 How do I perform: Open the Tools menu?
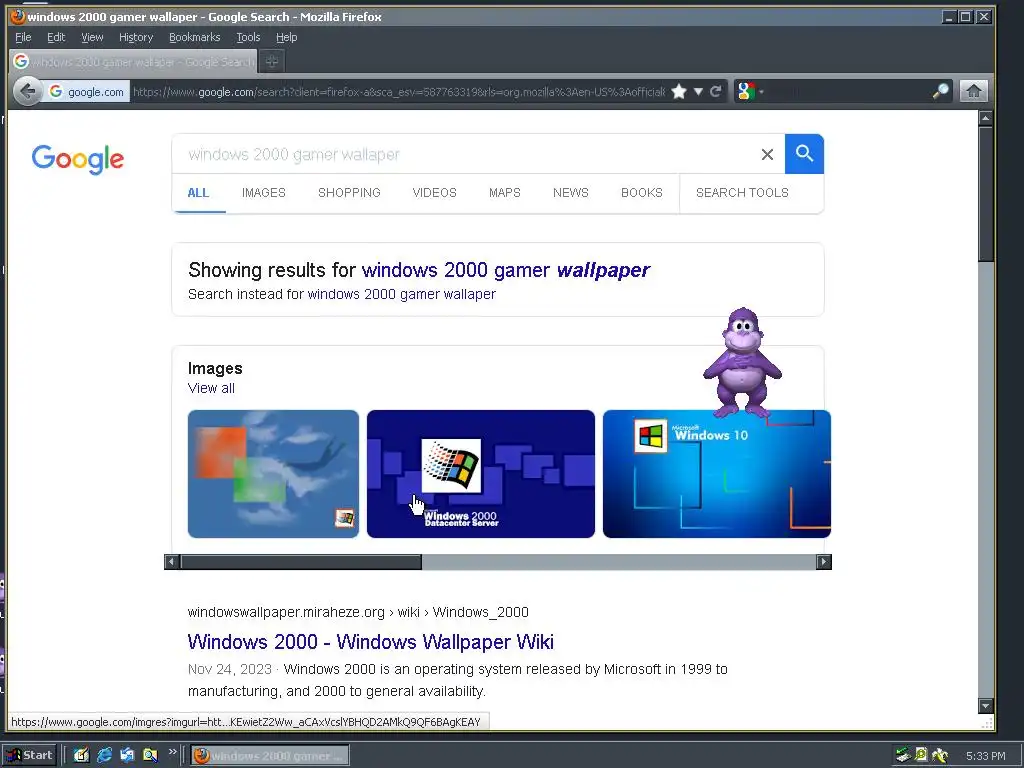(x=248, y=37)
